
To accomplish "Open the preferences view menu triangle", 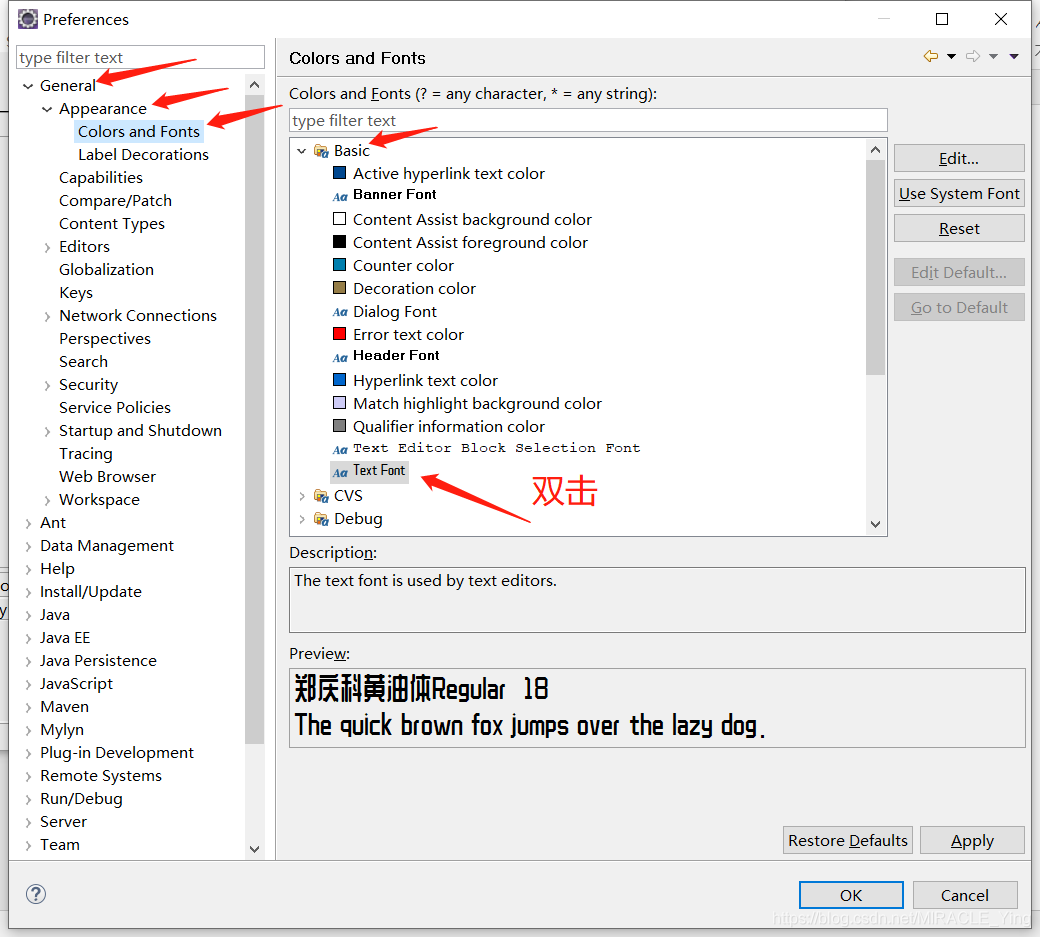I will pyautogui.click(x=1014, y=56).
